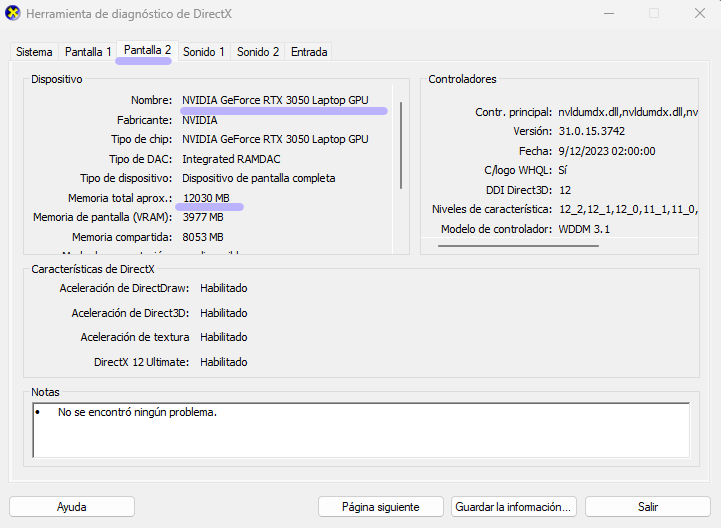This screenshot has height=528, width=721.
Task: Click the Salir button
Action: 648,507
